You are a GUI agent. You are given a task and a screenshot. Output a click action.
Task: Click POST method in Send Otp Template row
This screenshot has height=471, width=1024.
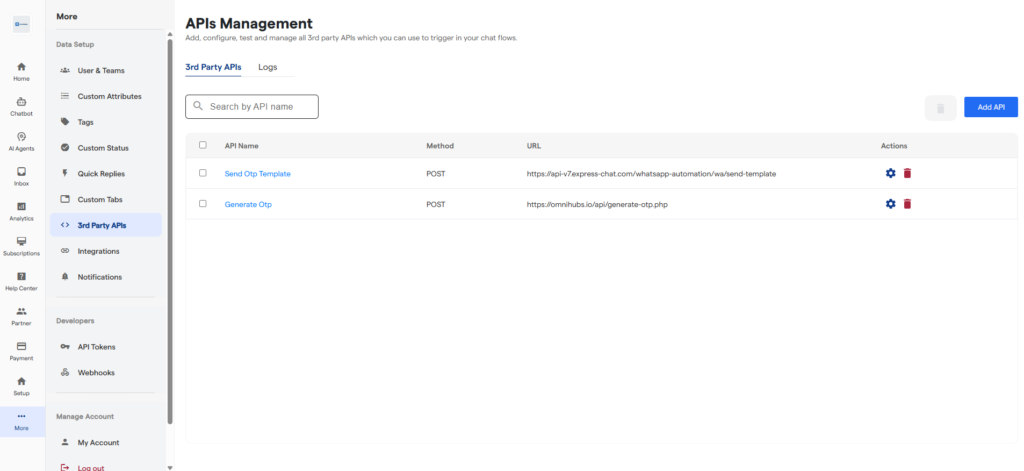[x=436, y=174]
